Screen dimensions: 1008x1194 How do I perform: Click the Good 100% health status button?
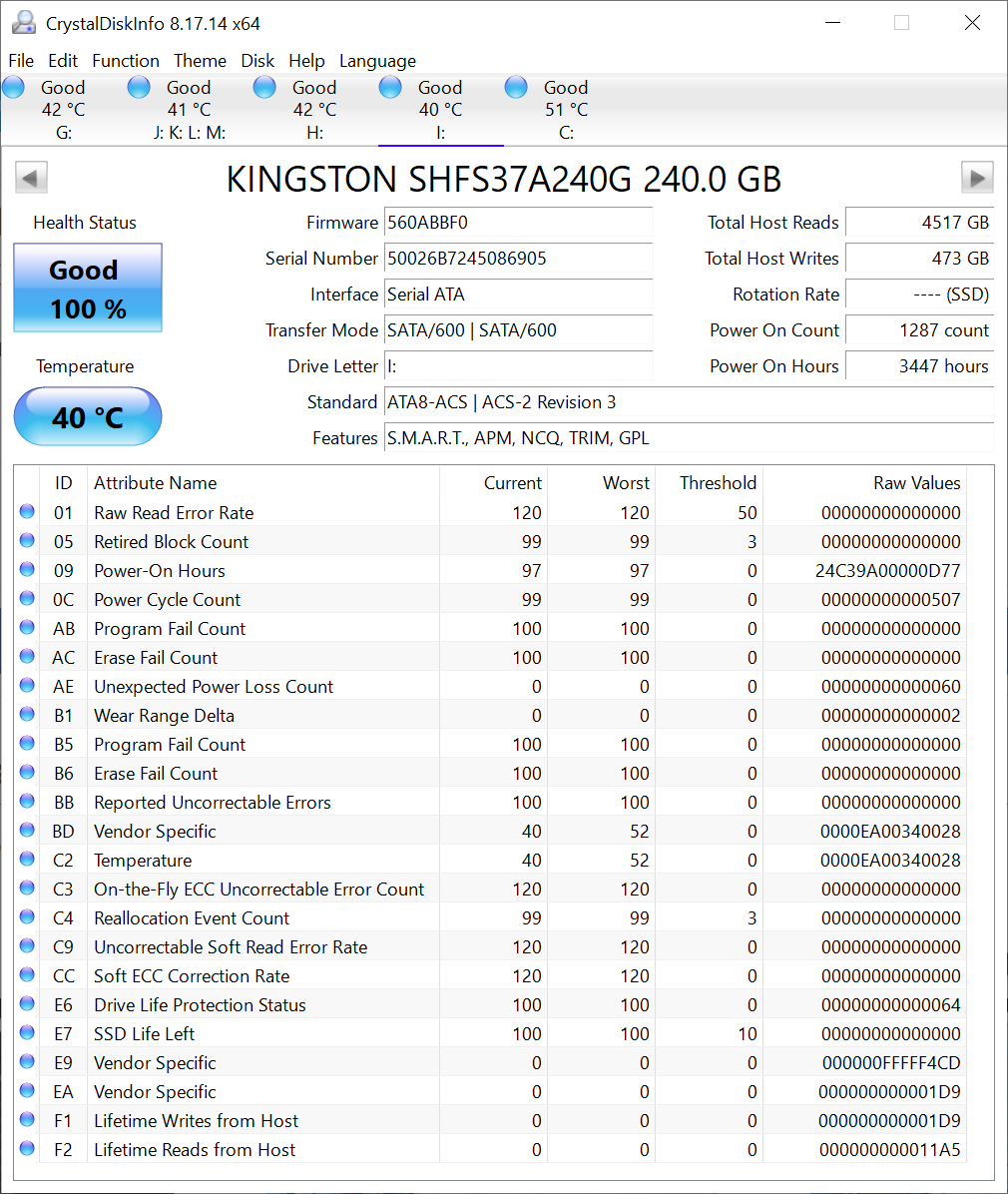coord(87,288)
